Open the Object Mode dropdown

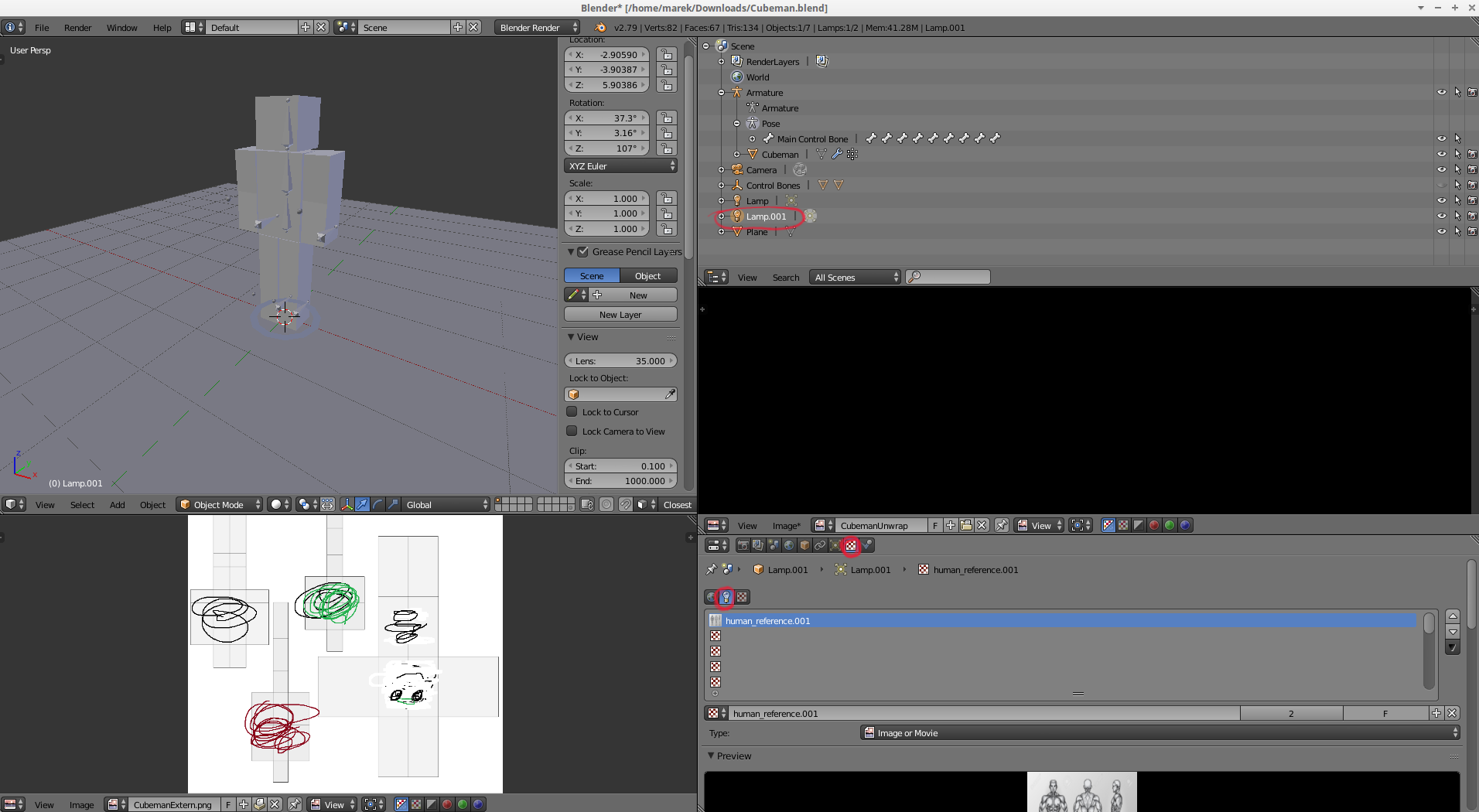point(220,504)
